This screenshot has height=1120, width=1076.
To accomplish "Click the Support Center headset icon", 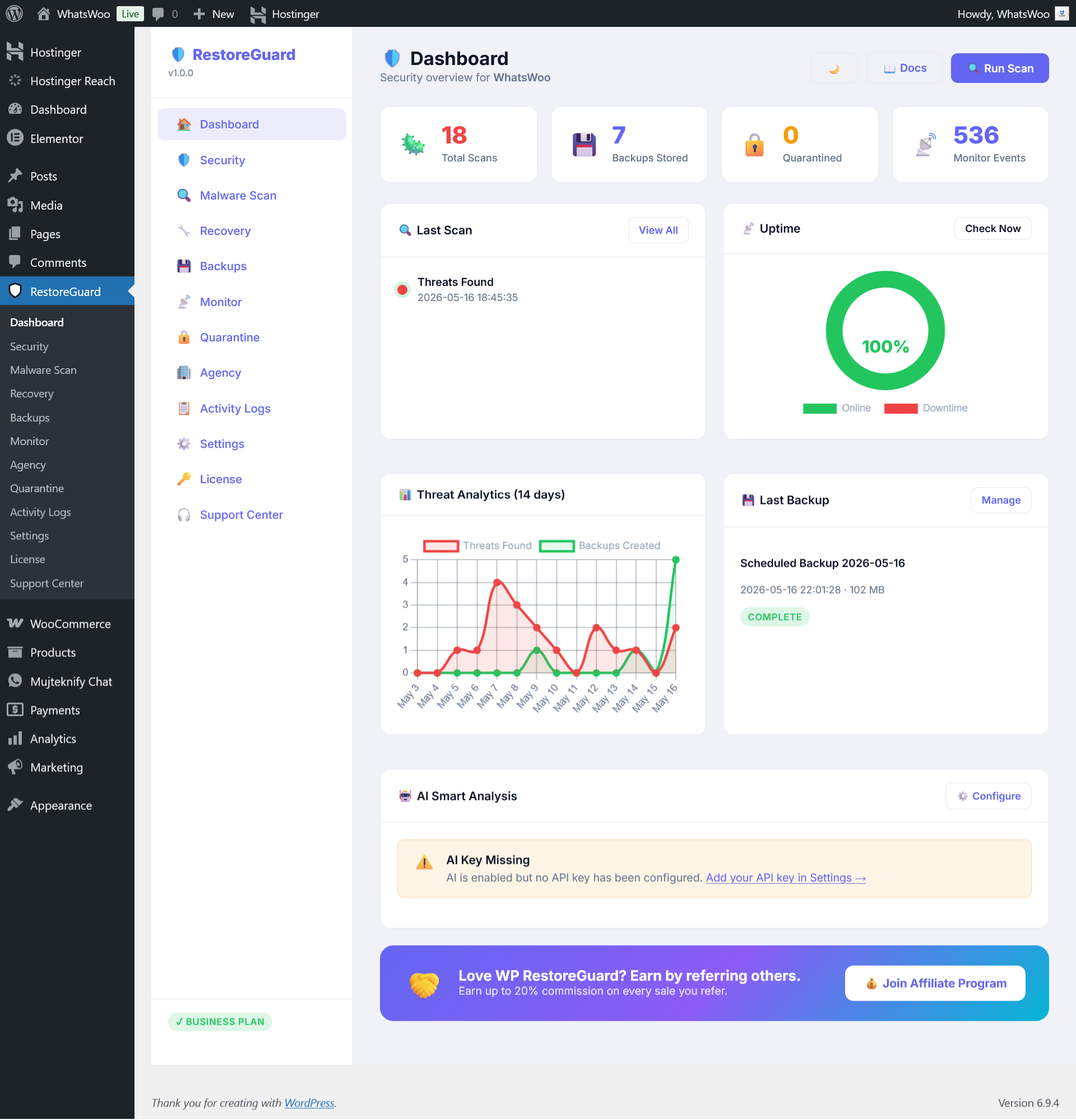I will (x=183, y=515).
